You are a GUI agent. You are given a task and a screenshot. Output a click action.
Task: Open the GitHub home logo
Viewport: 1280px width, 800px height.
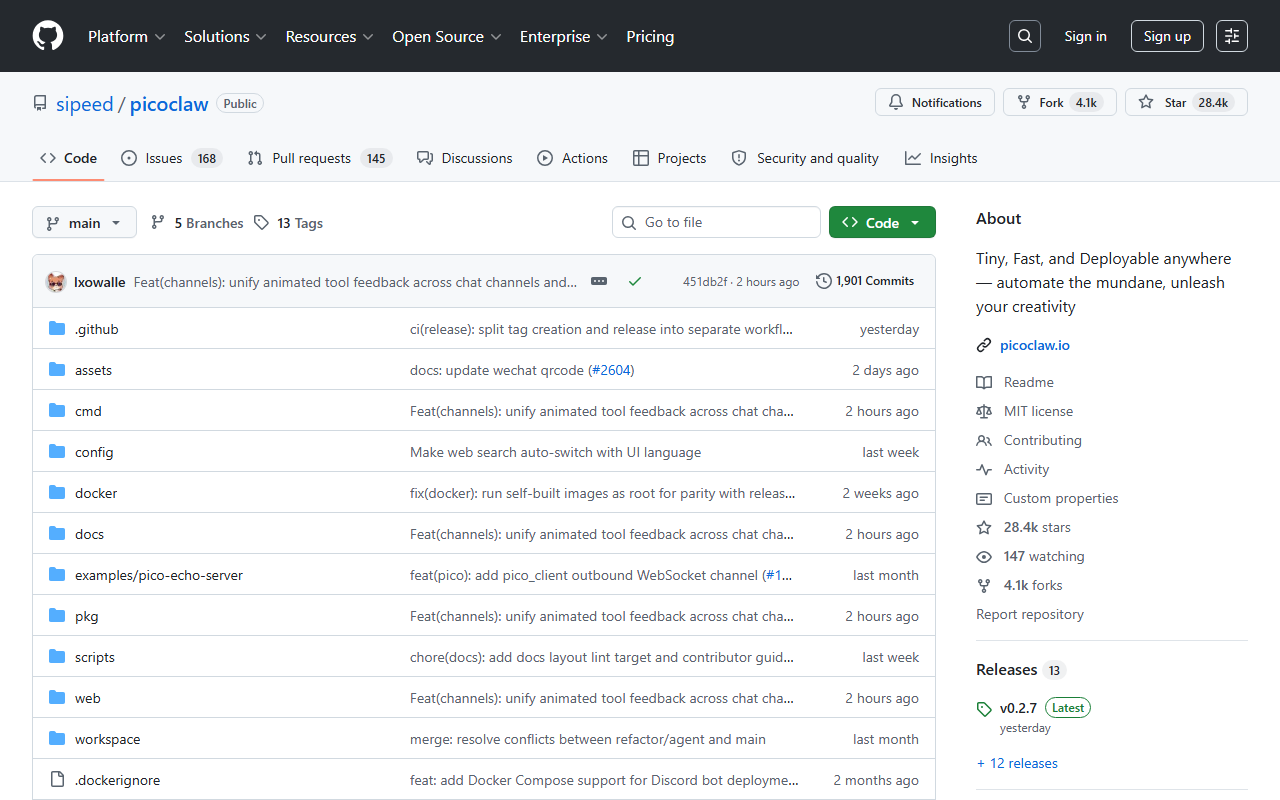pyautogui.click(x=48, y=36)
